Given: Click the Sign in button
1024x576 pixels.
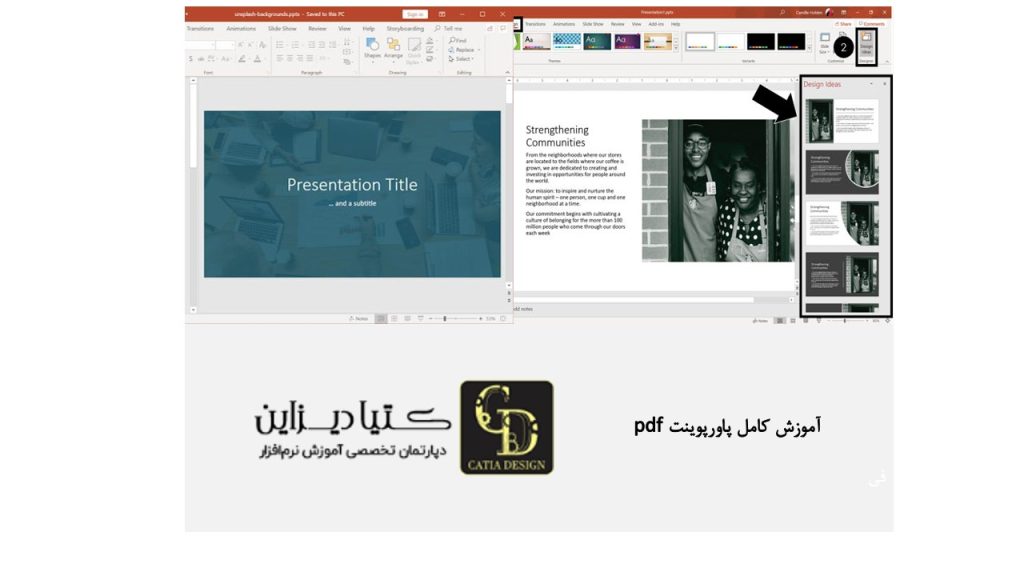Looking at the screenshot, I should 416,13.
